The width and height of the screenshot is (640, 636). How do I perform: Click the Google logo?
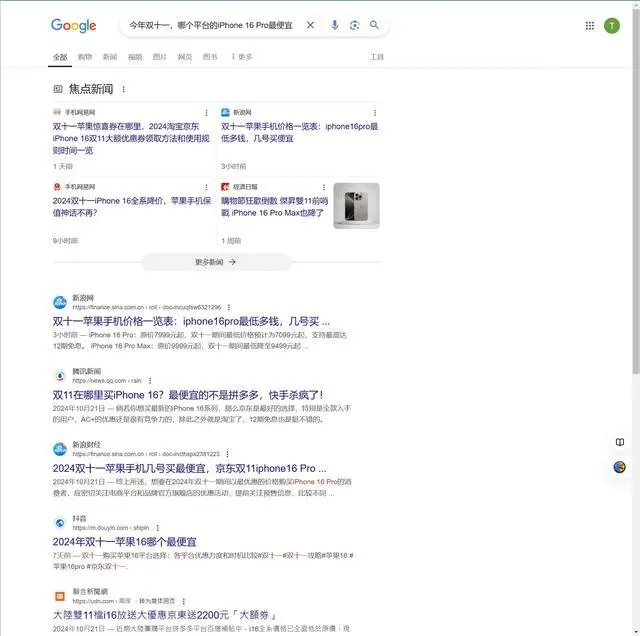(73, 25)
